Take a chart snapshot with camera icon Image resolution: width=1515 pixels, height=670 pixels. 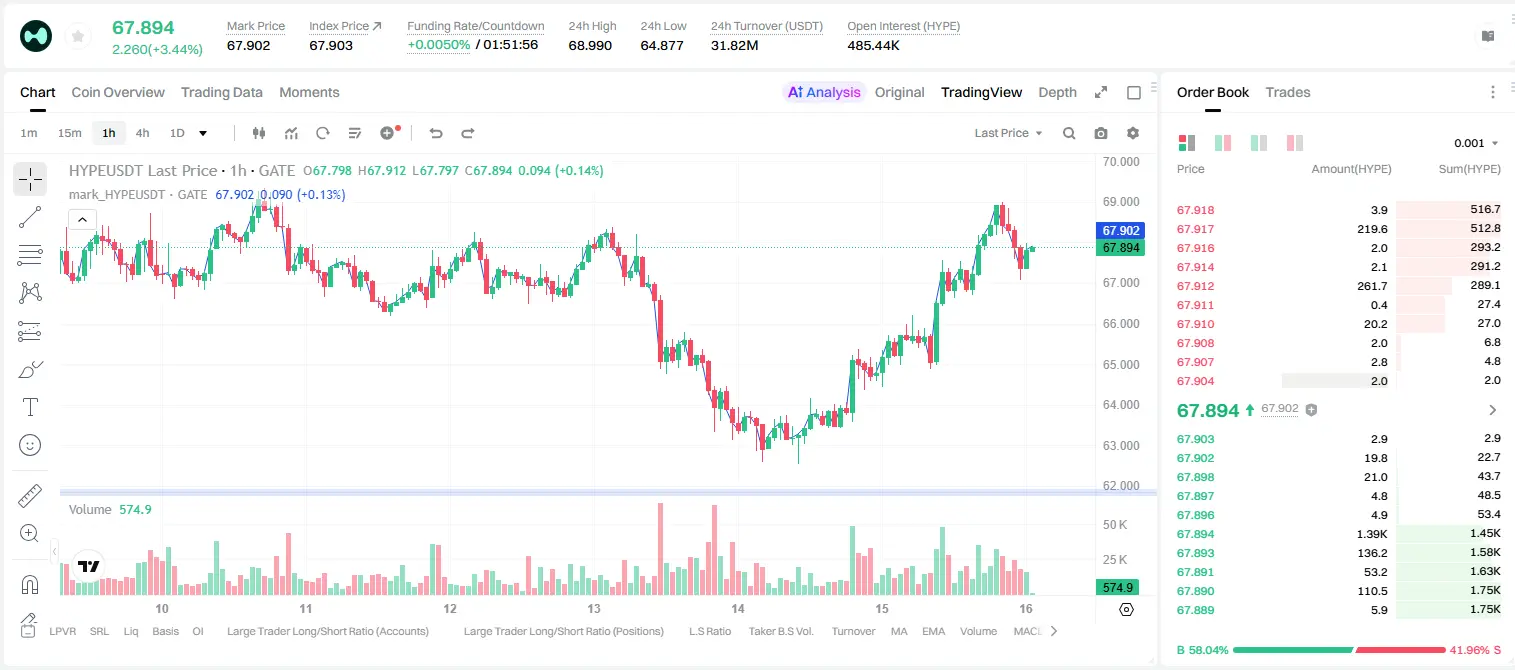(1101, 133)
